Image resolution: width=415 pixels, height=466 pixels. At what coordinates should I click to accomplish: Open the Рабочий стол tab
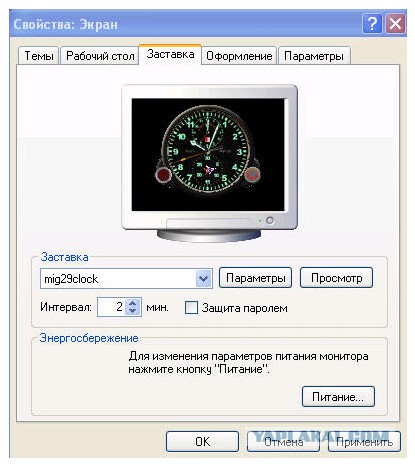click(x=100, y=56)
